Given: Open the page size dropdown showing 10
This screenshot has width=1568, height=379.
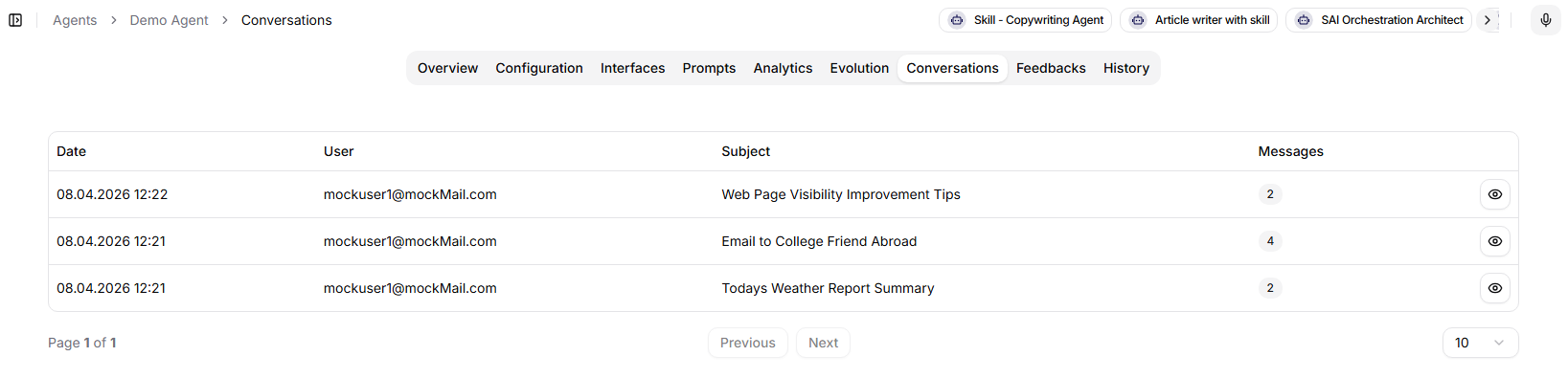Looking at the screenshot, I should [1480, 343].
